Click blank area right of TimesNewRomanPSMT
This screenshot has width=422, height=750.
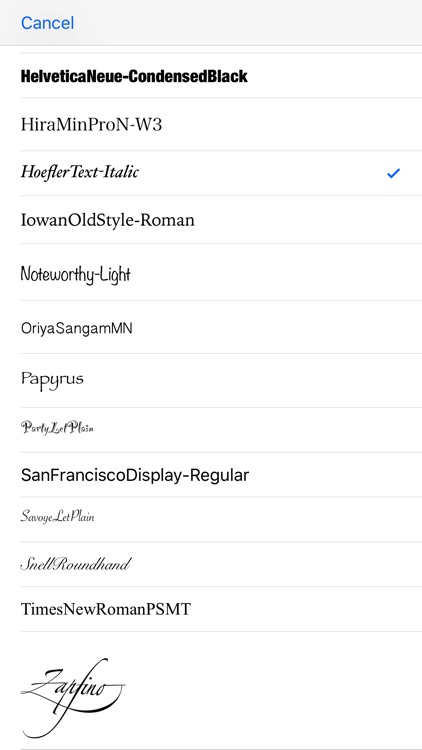click(306, 609)
